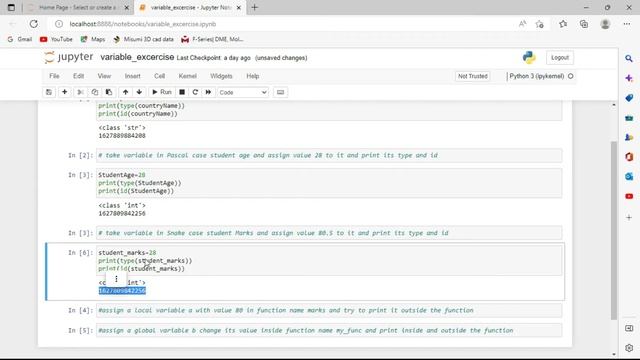Open the Code cell type dropdown
Viewport: 640px width, 360px height.
243,93
